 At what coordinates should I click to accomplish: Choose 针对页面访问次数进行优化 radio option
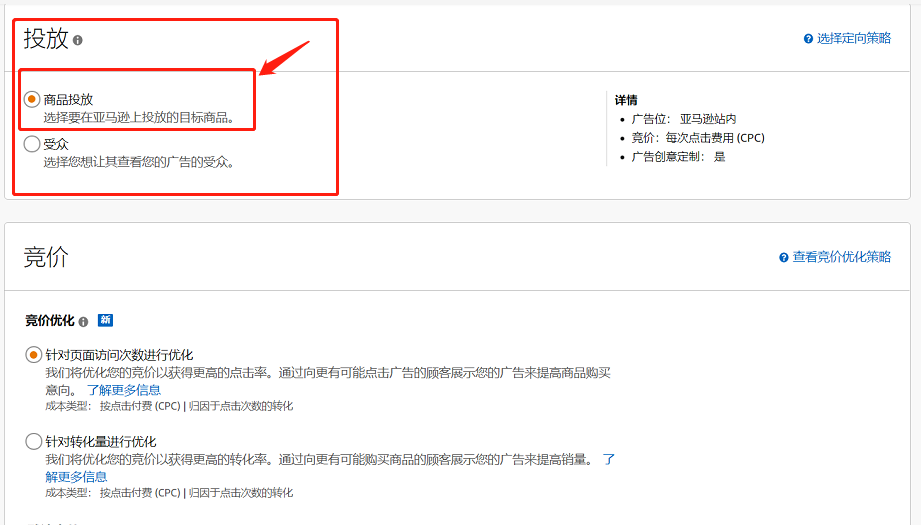pos(33,355)
